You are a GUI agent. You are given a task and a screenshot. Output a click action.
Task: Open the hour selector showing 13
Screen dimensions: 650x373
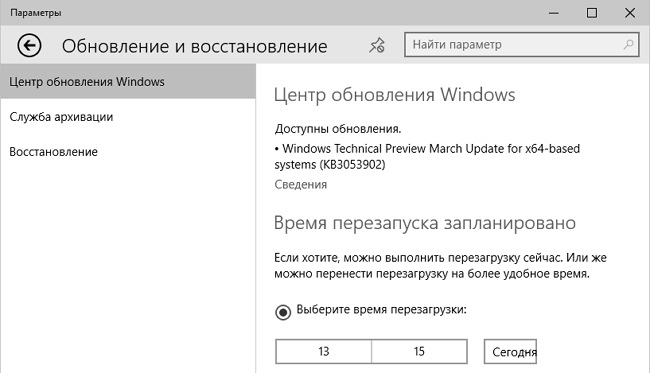tap(323, 351)
